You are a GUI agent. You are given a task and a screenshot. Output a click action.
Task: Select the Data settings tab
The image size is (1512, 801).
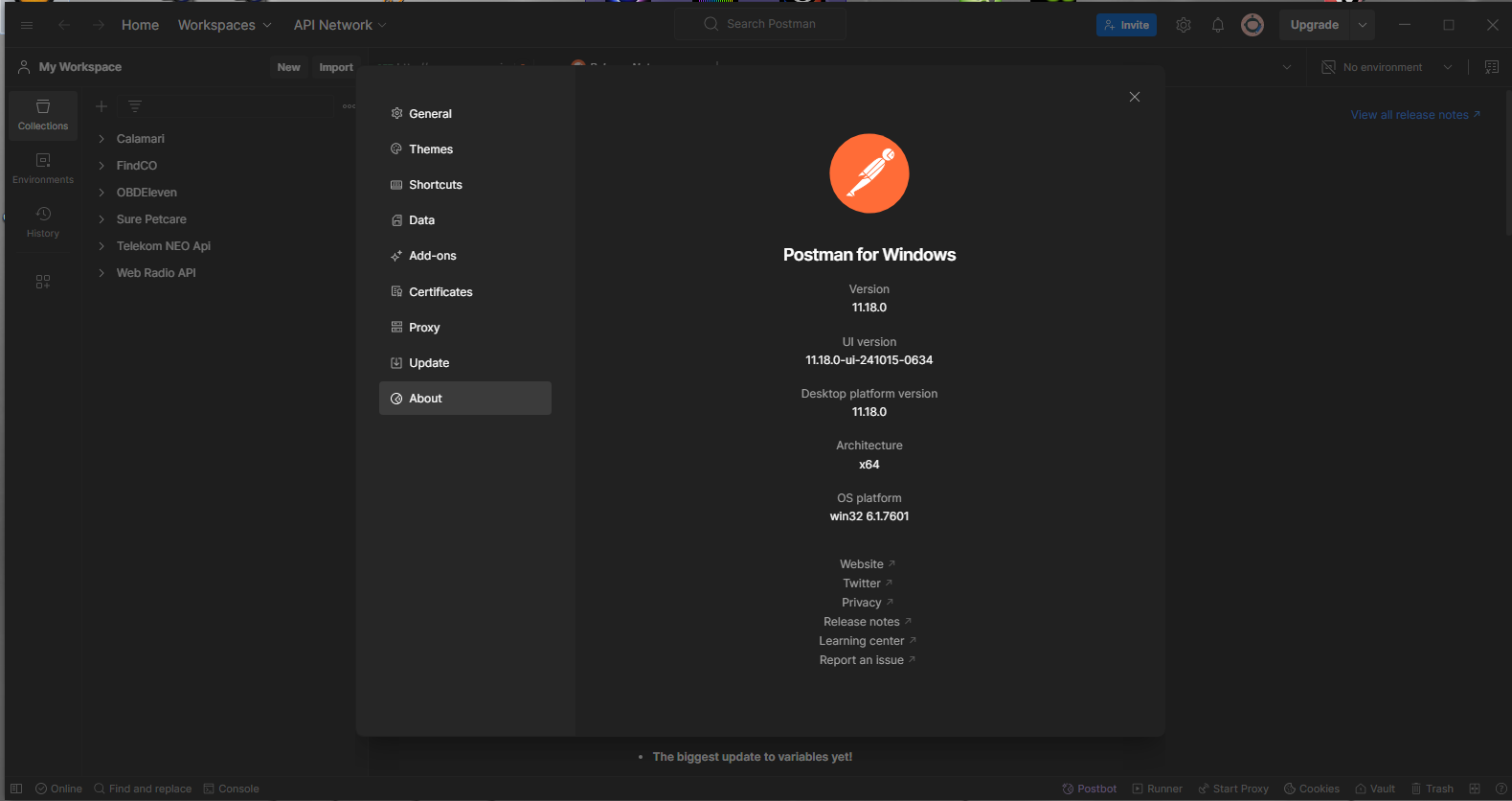(x=465, y=220)
